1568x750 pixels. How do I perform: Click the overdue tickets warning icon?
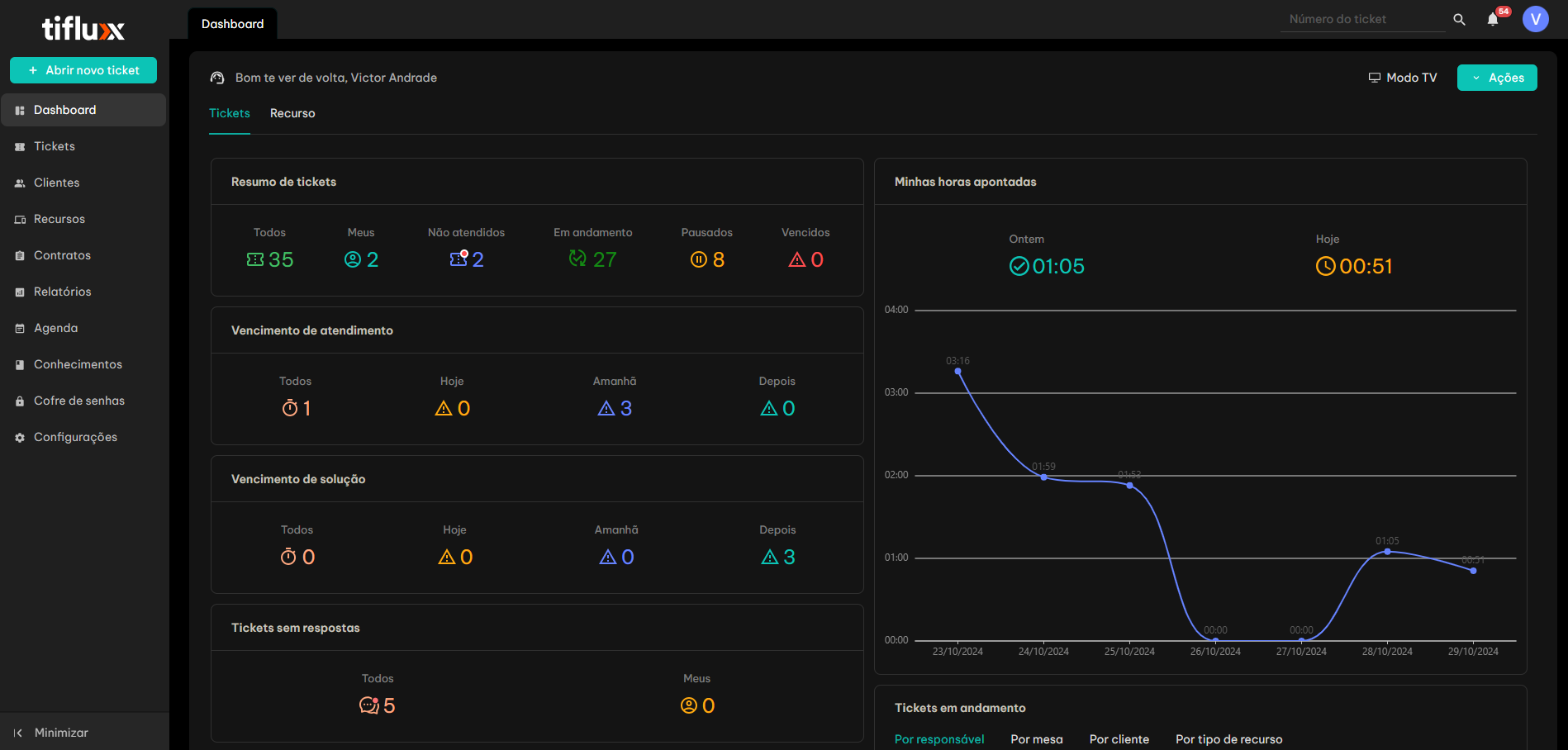[x=796, y=260]
